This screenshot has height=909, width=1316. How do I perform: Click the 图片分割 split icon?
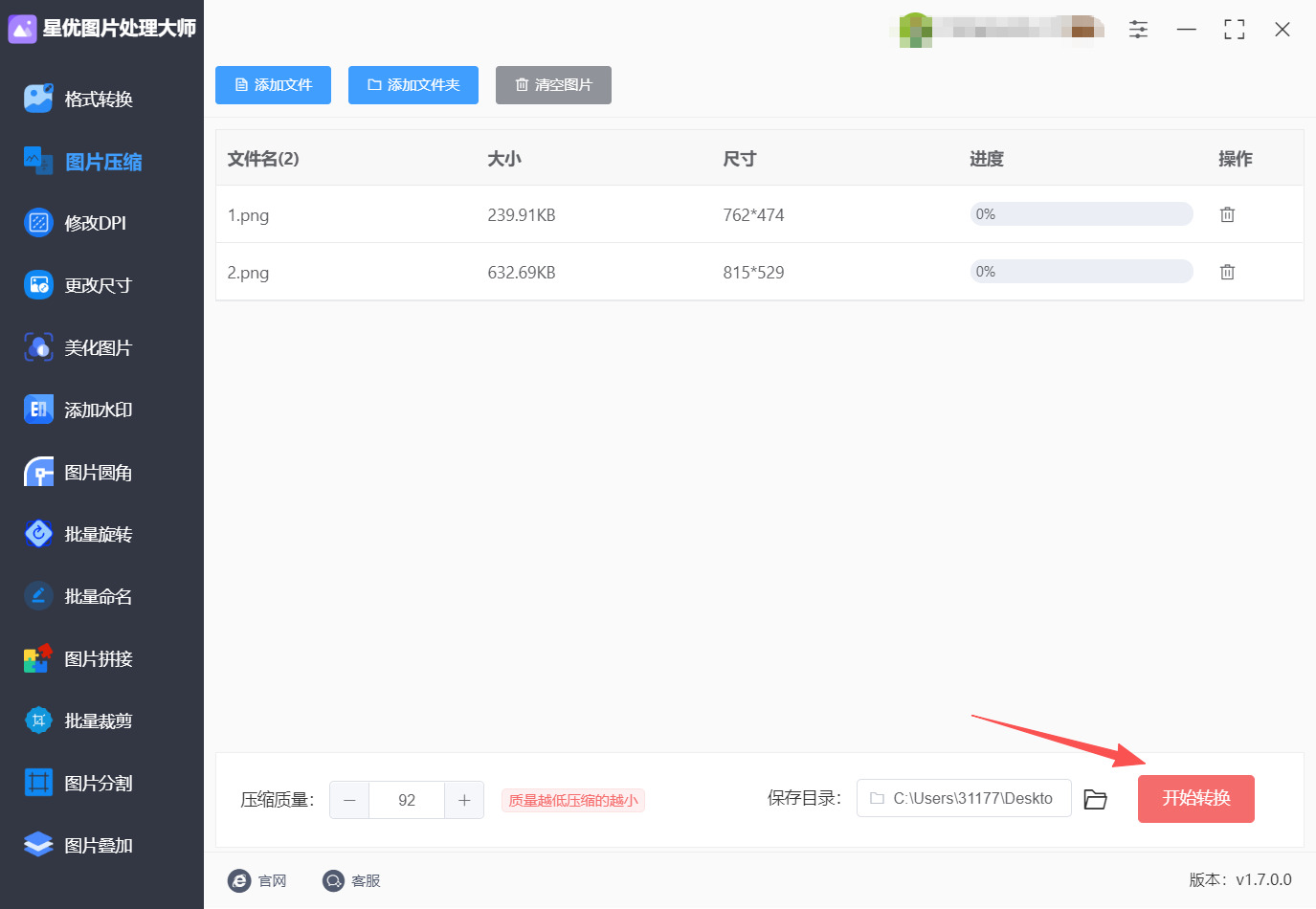click(x=38, y=783)
